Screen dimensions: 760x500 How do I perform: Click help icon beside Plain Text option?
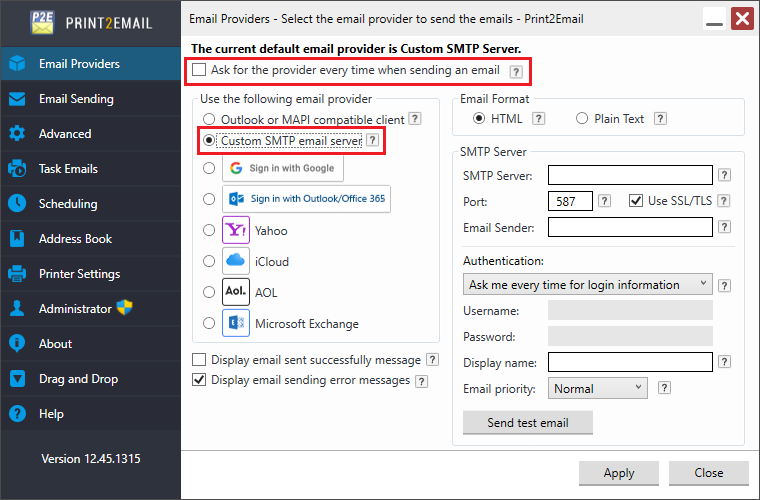pyautogui.click(x=663, y=119)
